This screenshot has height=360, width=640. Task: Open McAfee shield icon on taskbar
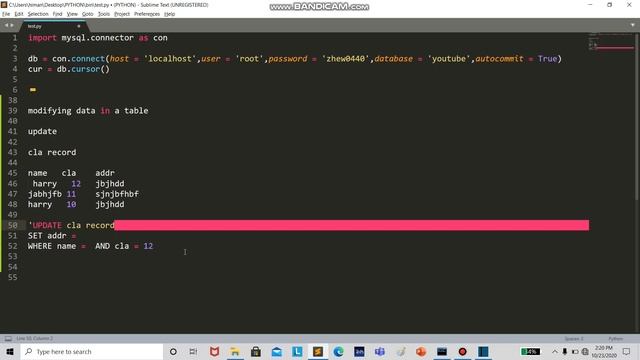pos(214,351)
